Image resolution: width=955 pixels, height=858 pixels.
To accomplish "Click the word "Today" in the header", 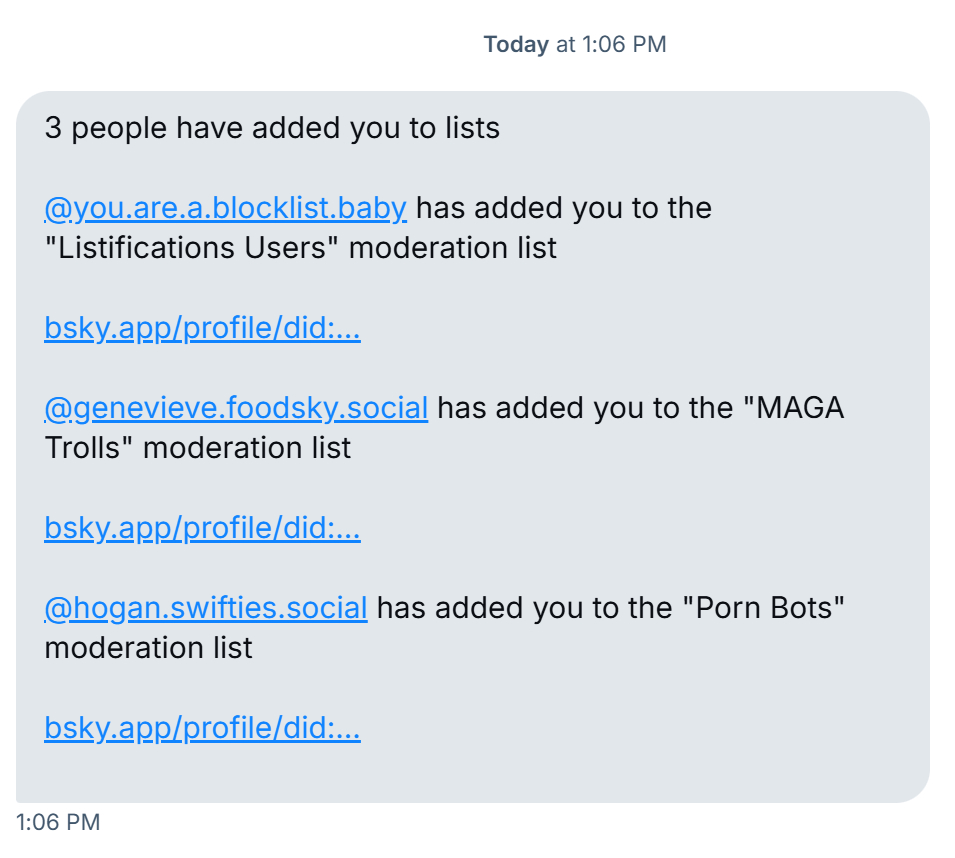I will (x=515, y=44).
